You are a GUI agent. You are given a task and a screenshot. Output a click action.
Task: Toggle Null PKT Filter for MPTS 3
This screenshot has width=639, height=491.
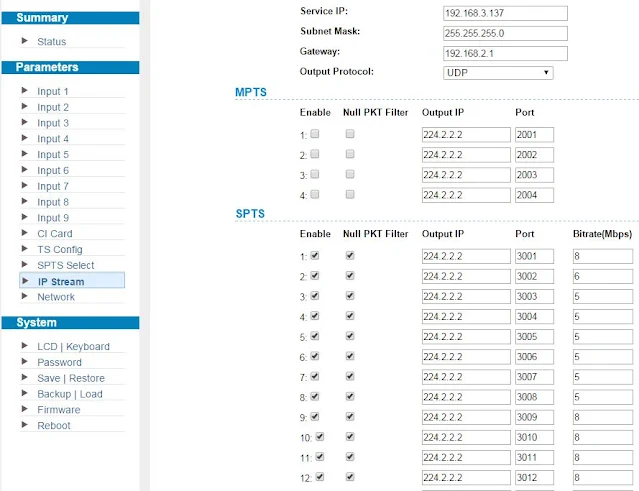(x=350, y=174)
